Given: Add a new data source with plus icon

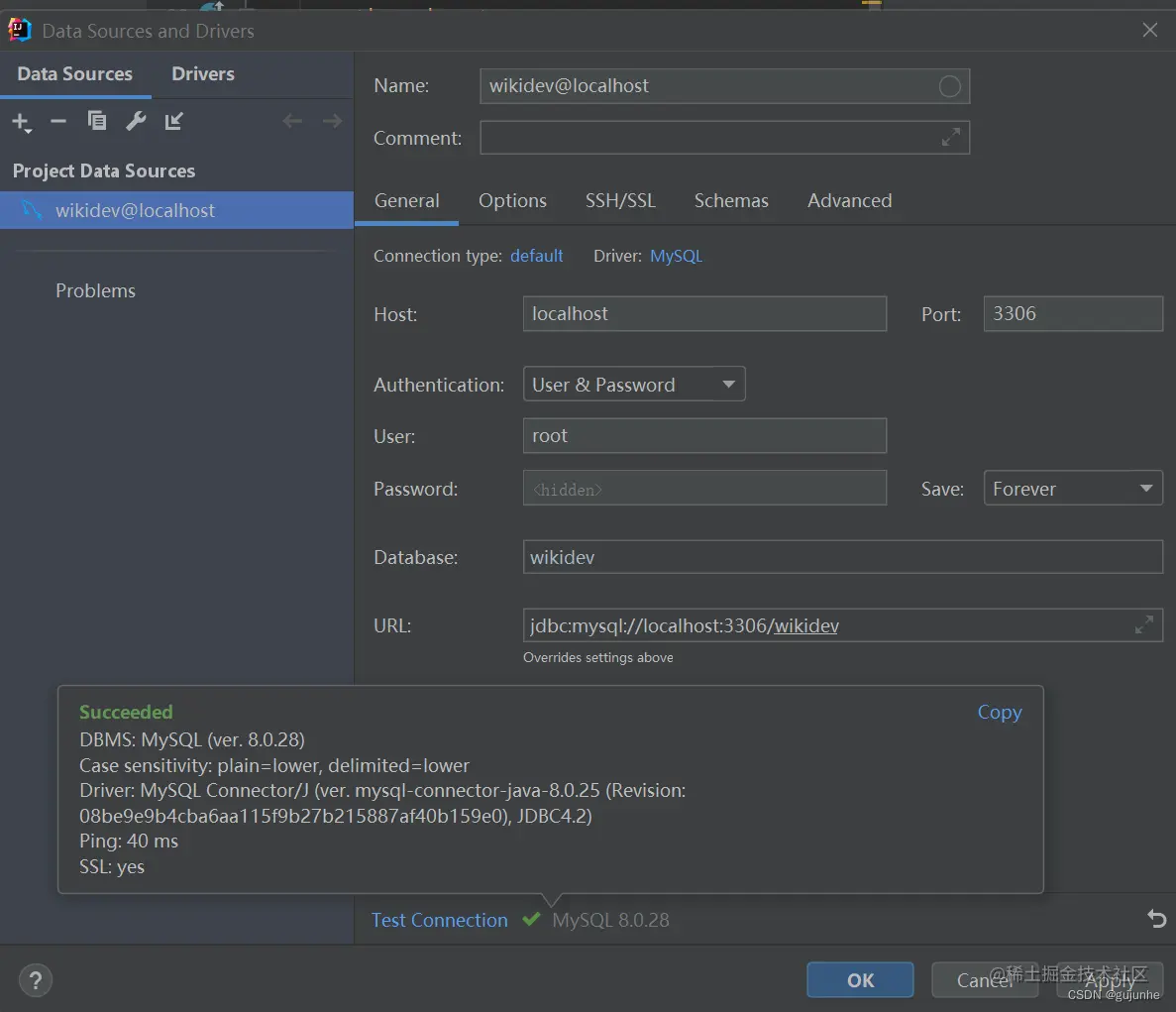Looking at the screenshot, I should pyautogui.click(x=22, y=122).
